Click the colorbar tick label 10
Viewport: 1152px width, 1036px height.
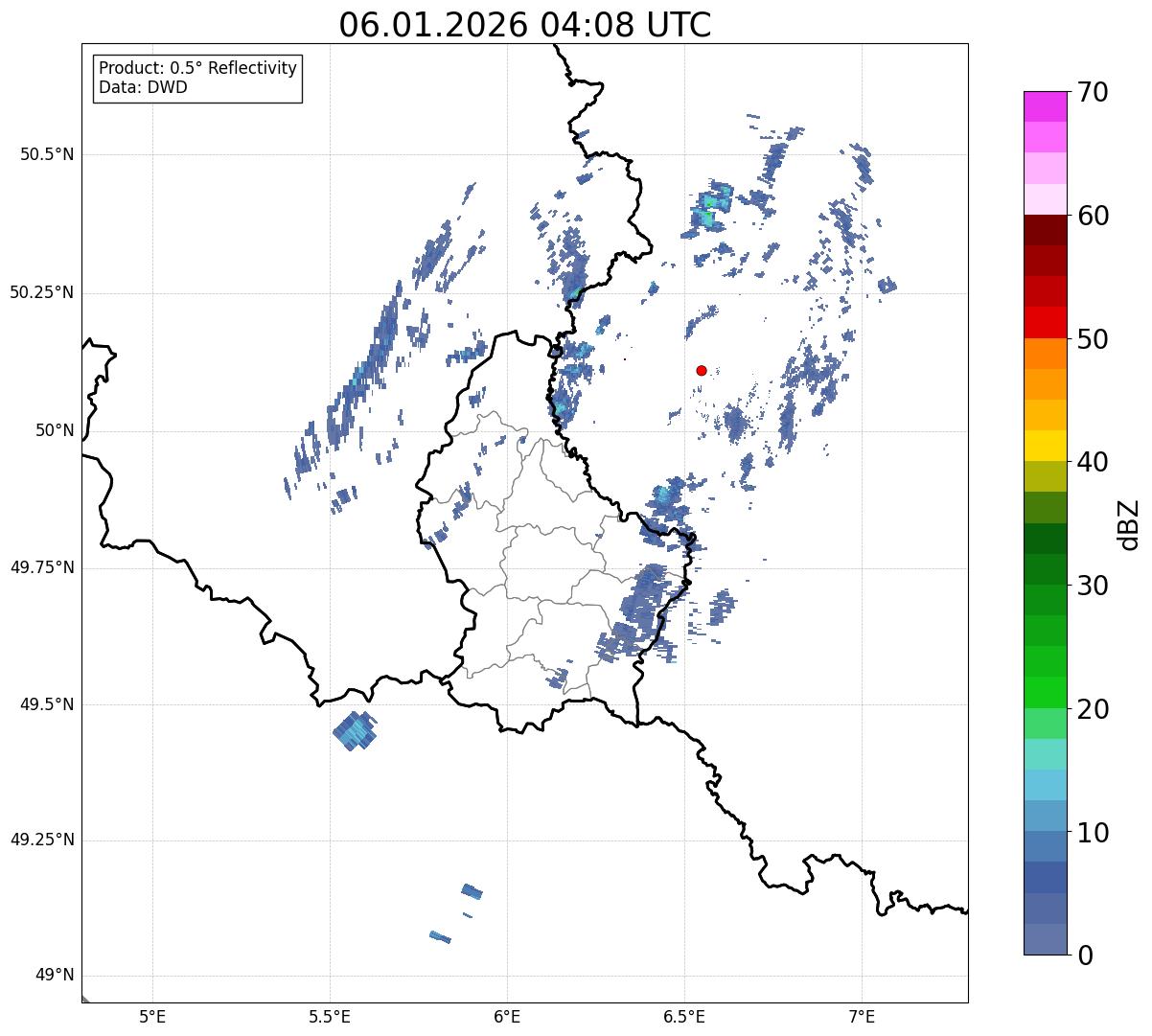(1094, 832)
